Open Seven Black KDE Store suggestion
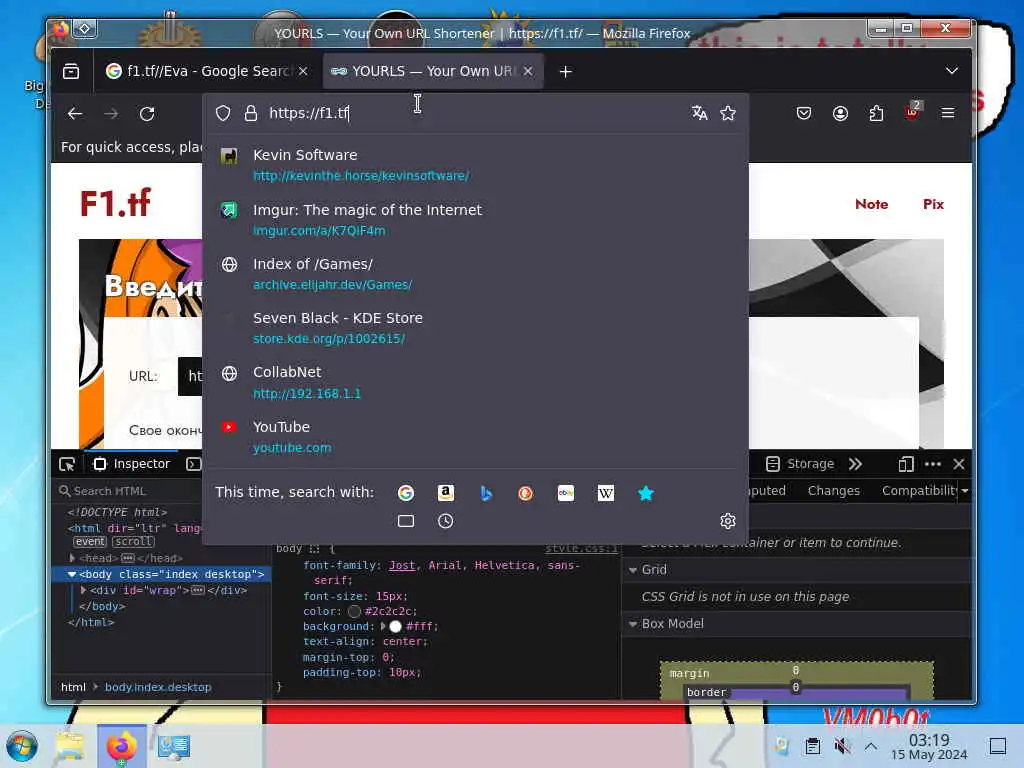1024x768 pixels. 475,328
